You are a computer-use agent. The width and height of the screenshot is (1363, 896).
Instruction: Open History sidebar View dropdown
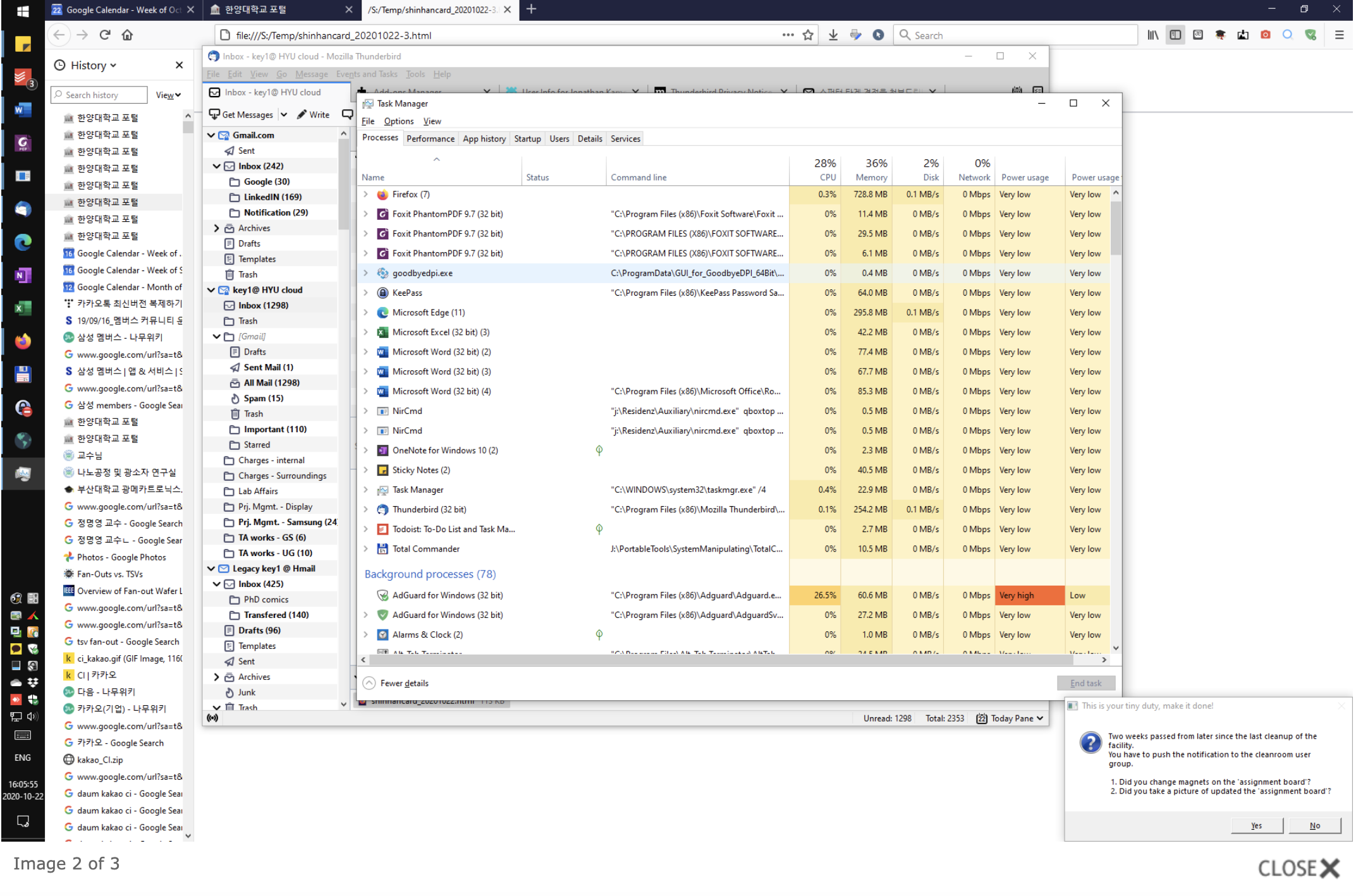coord(168,95)
